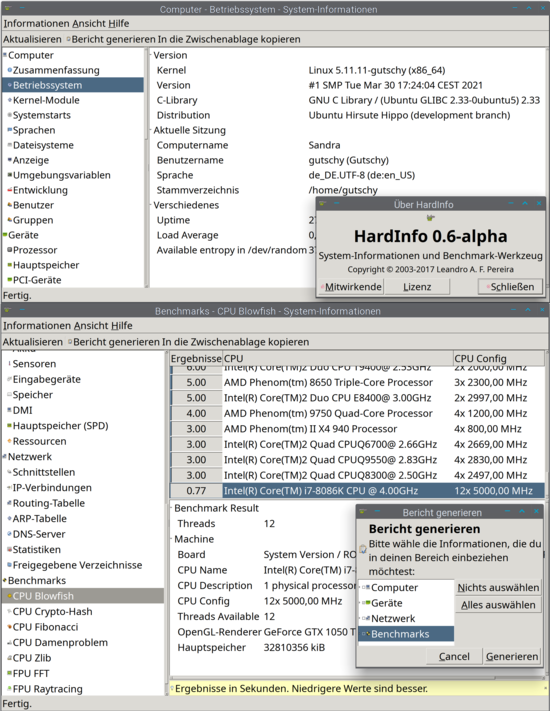This screenshot has height=711, width=550.
Task: Tick the Netzwerk checkbox in report dialog
Action: pos(364,618)
